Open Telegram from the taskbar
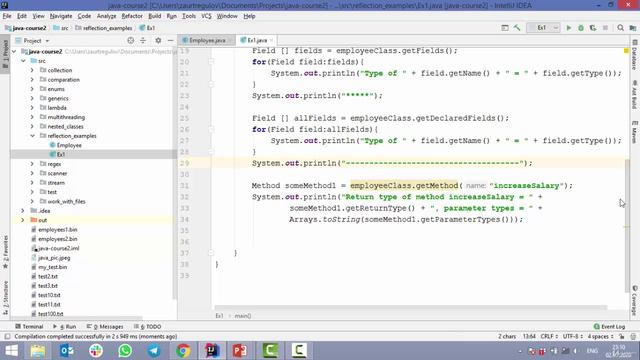The height and width of the screenshot is (360, 640). click(154, 351)
